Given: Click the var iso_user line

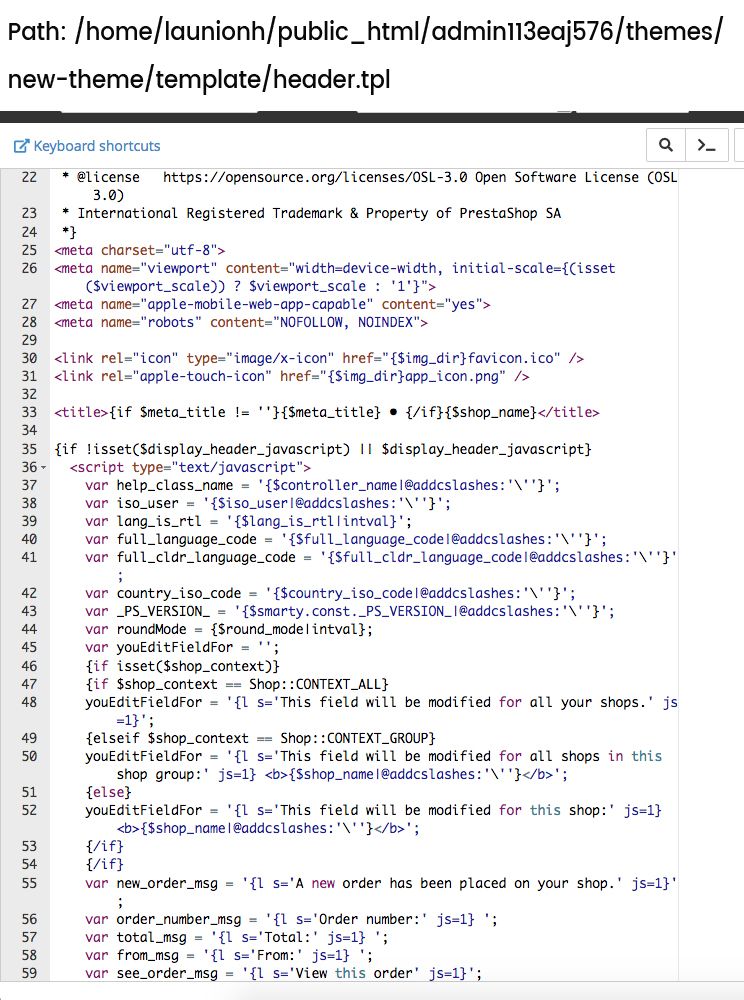Looking at the screenshot, I should tap(268, 503).
